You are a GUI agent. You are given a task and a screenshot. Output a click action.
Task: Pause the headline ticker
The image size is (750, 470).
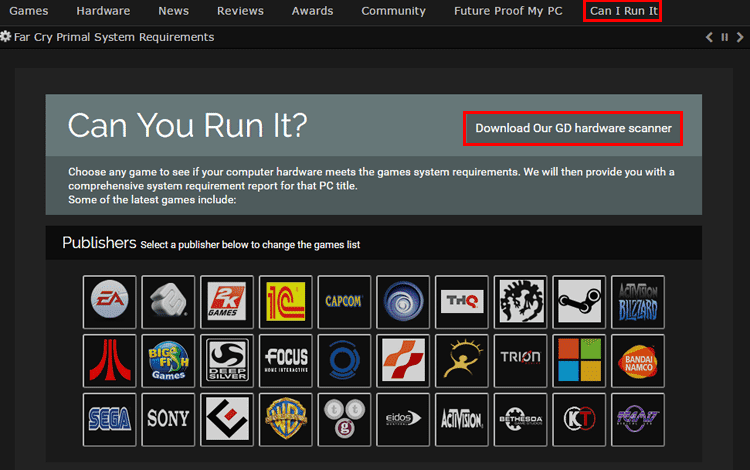[x=725, y=37]
